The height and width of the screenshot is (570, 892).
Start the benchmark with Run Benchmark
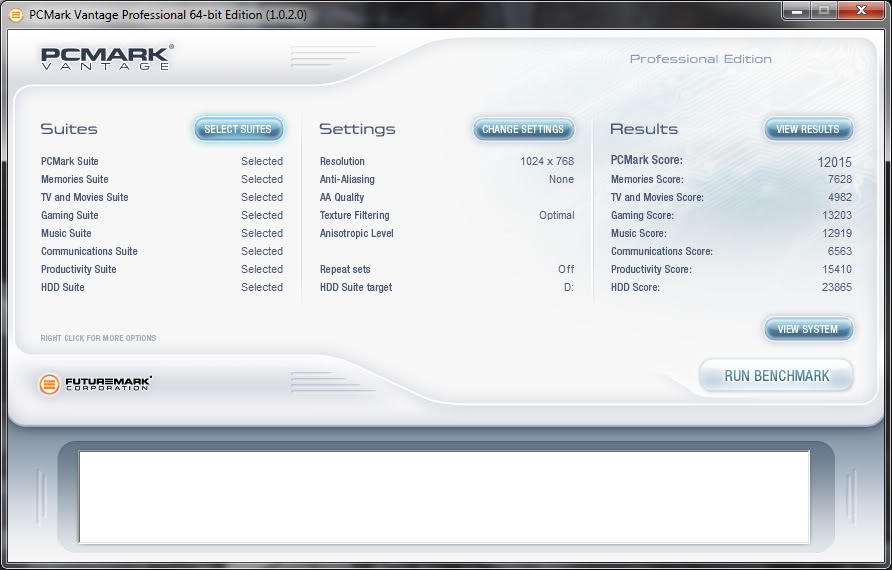(x=777, y=376)
